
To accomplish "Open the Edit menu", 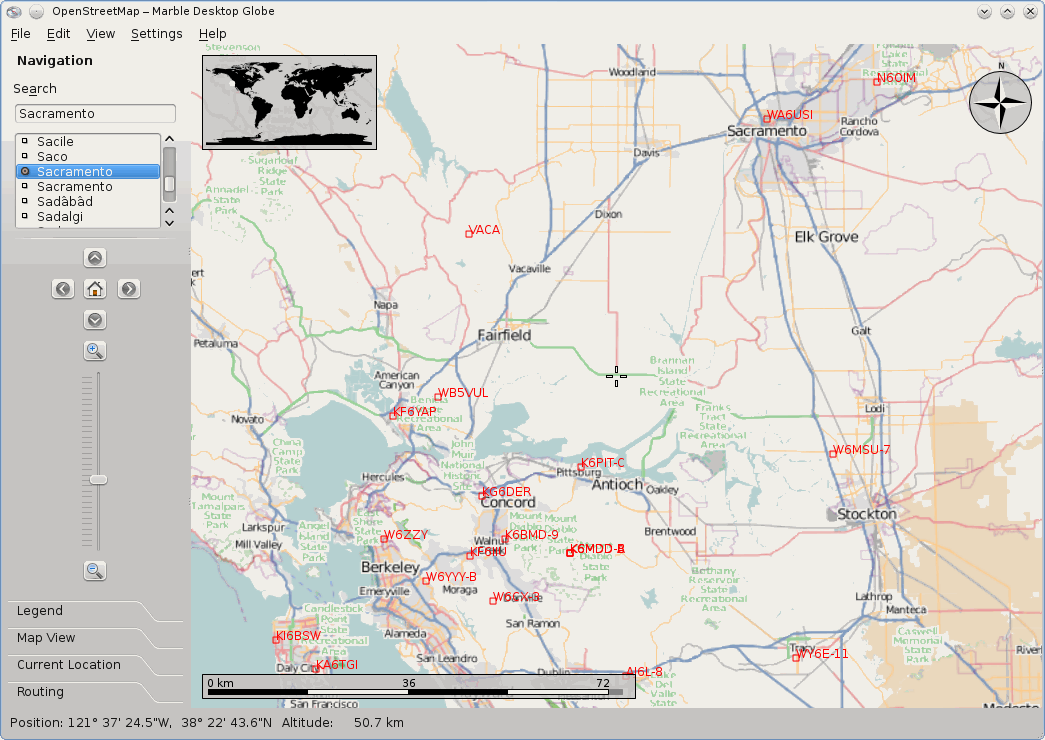I will click(x=59, y=33).
